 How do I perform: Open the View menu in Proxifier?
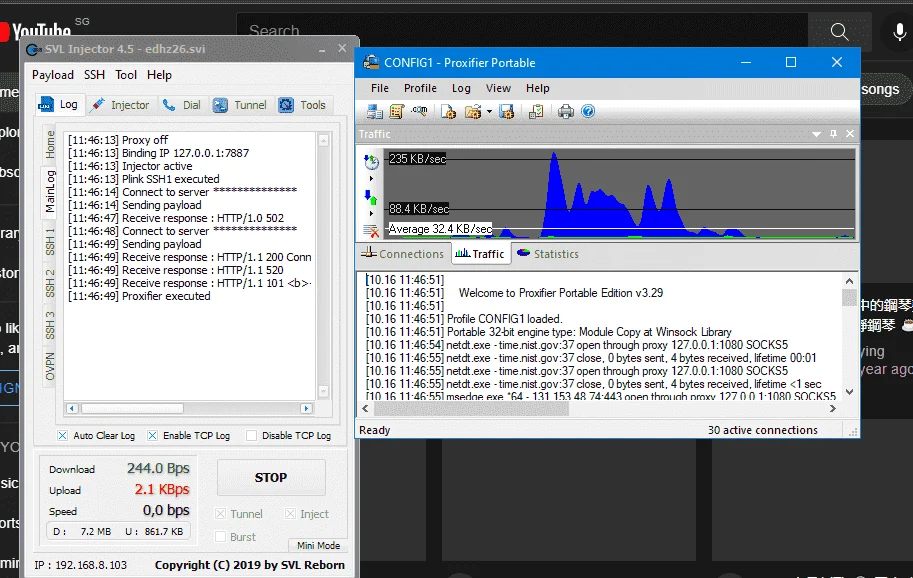[498, 88]
